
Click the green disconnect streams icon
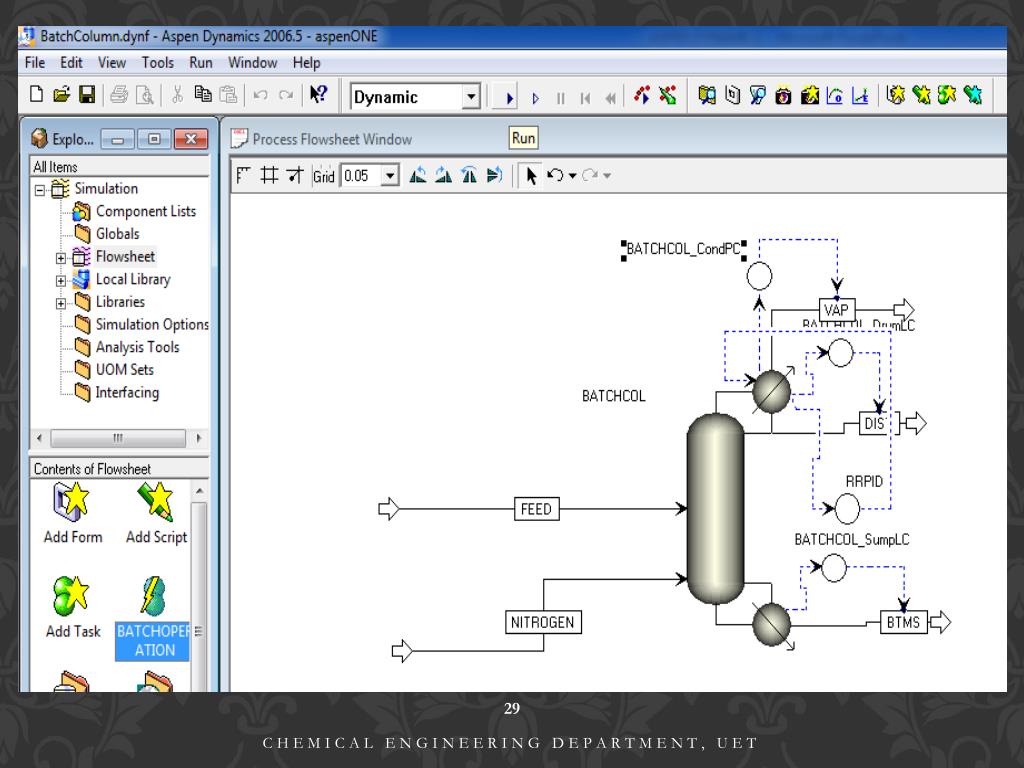pos(667,95)
